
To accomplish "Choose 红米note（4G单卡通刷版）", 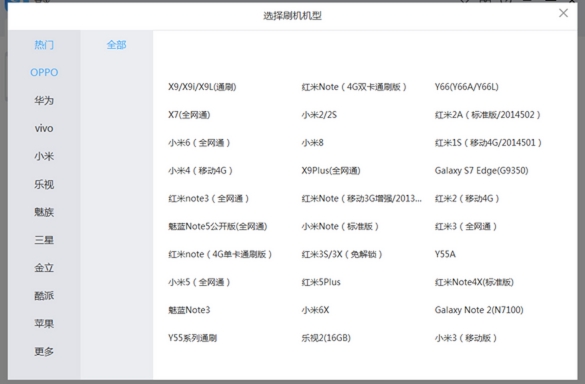I will (x=220, y=254).
